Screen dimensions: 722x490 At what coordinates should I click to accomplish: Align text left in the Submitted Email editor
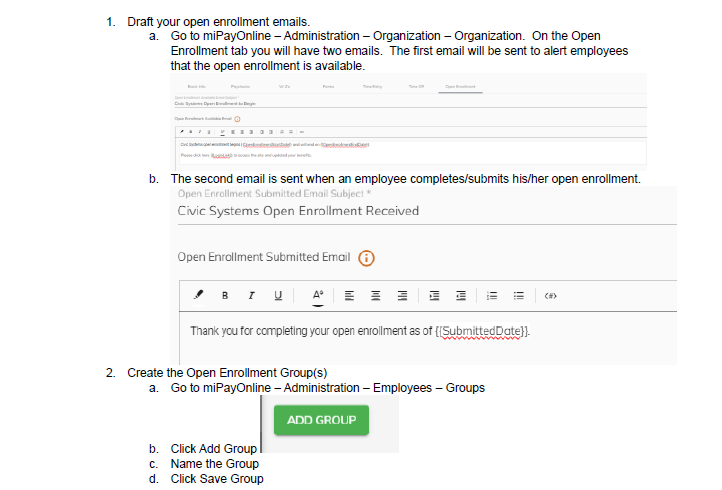point(349,296)
